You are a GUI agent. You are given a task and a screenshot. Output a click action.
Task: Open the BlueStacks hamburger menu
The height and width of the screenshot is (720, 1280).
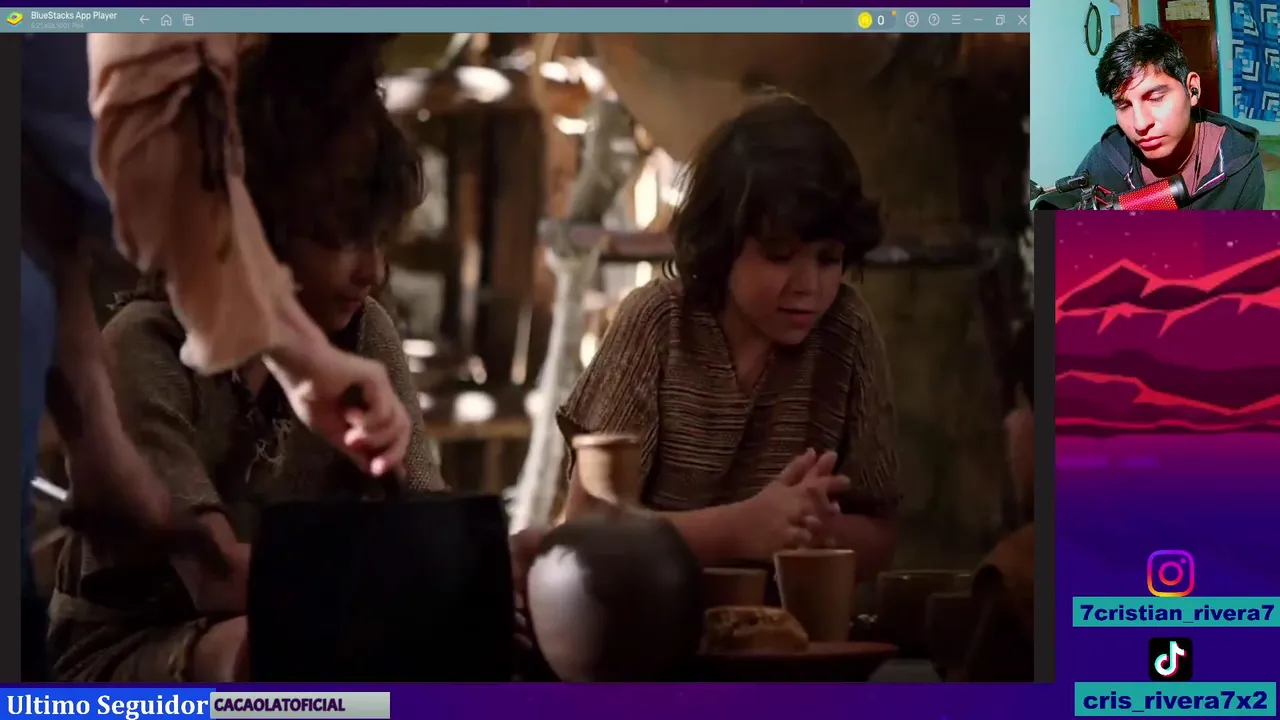click(956, 20)
